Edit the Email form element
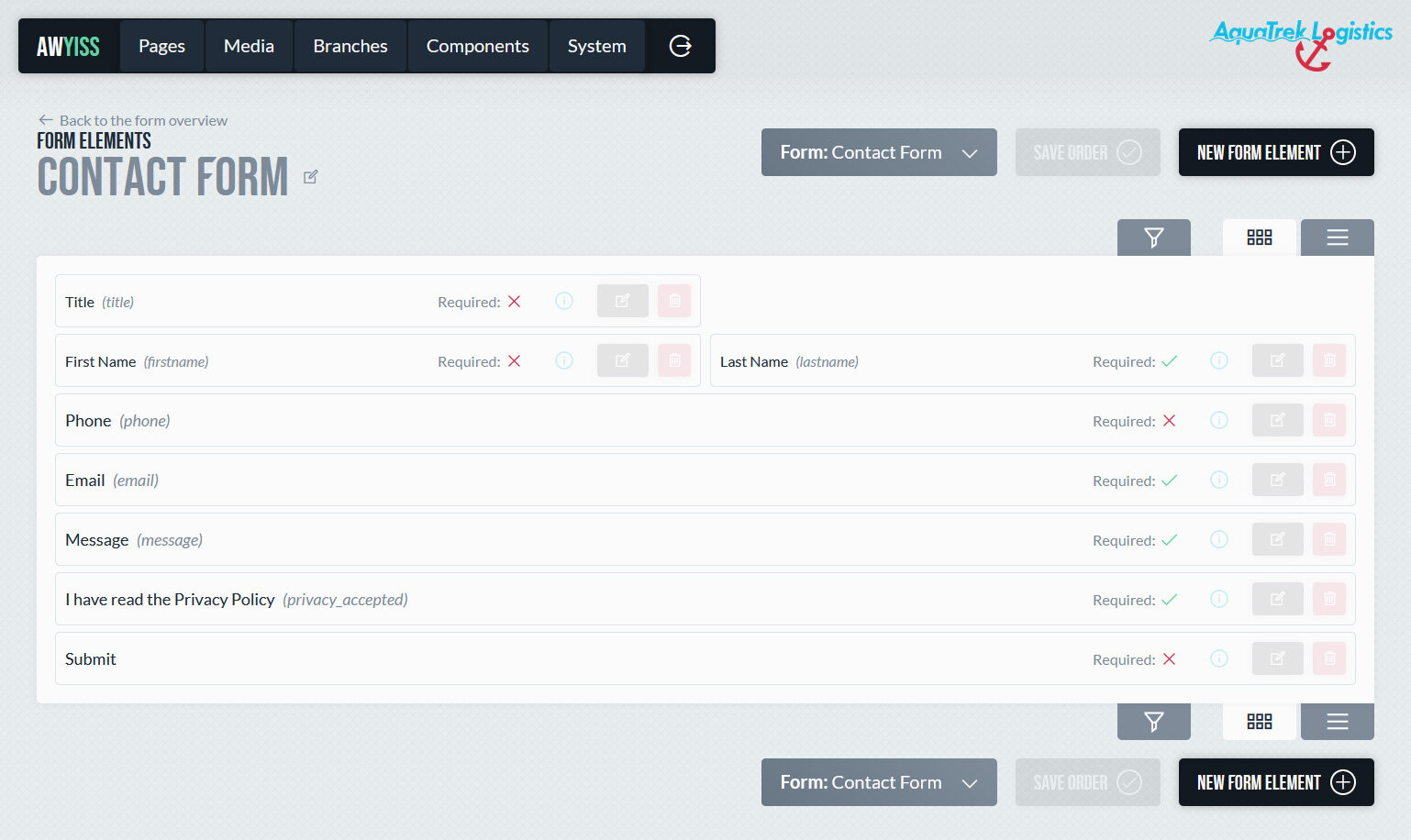 pos(1276,480)
